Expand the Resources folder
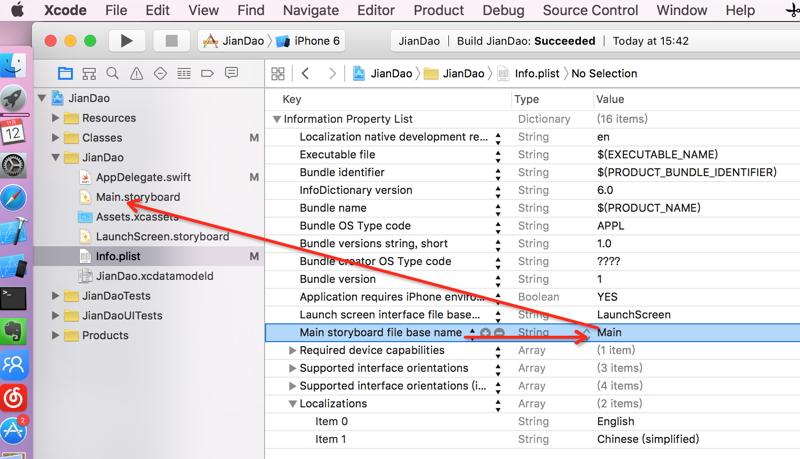Viewport: 800px width, 459px height. coord(55,118)
